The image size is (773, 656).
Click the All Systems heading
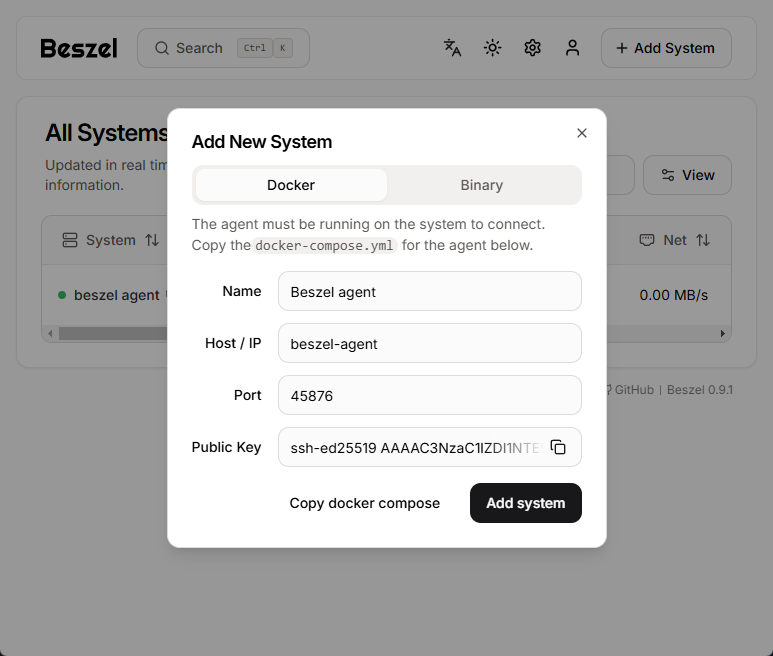[106, 133]
